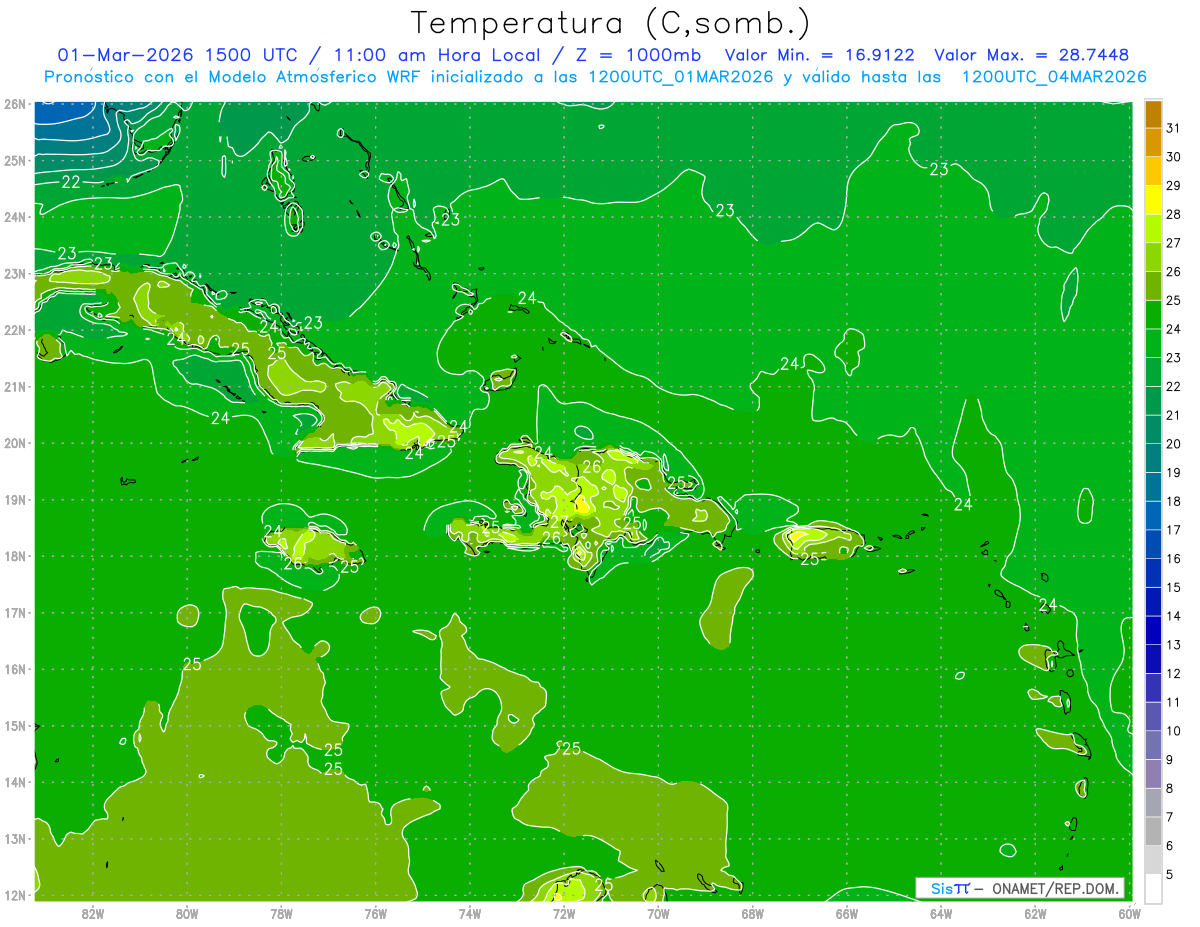Click the 72W longitude axis label
Viewport: 1200px width, 927px height.
click(563, 913)
